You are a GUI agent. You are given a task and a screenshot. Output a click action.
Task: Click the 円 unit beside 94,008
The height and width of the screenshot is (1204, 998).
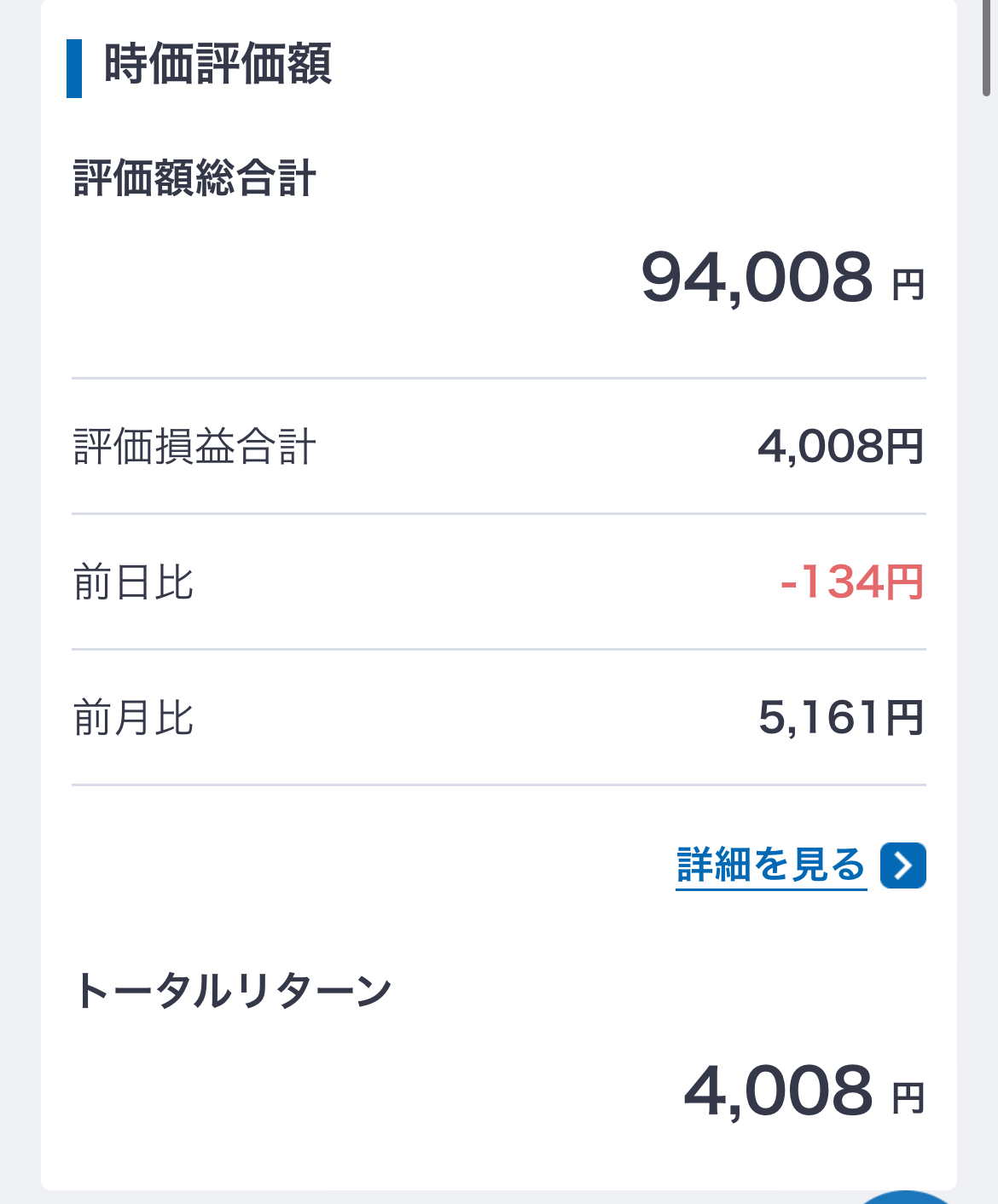[x=908, y=285]
